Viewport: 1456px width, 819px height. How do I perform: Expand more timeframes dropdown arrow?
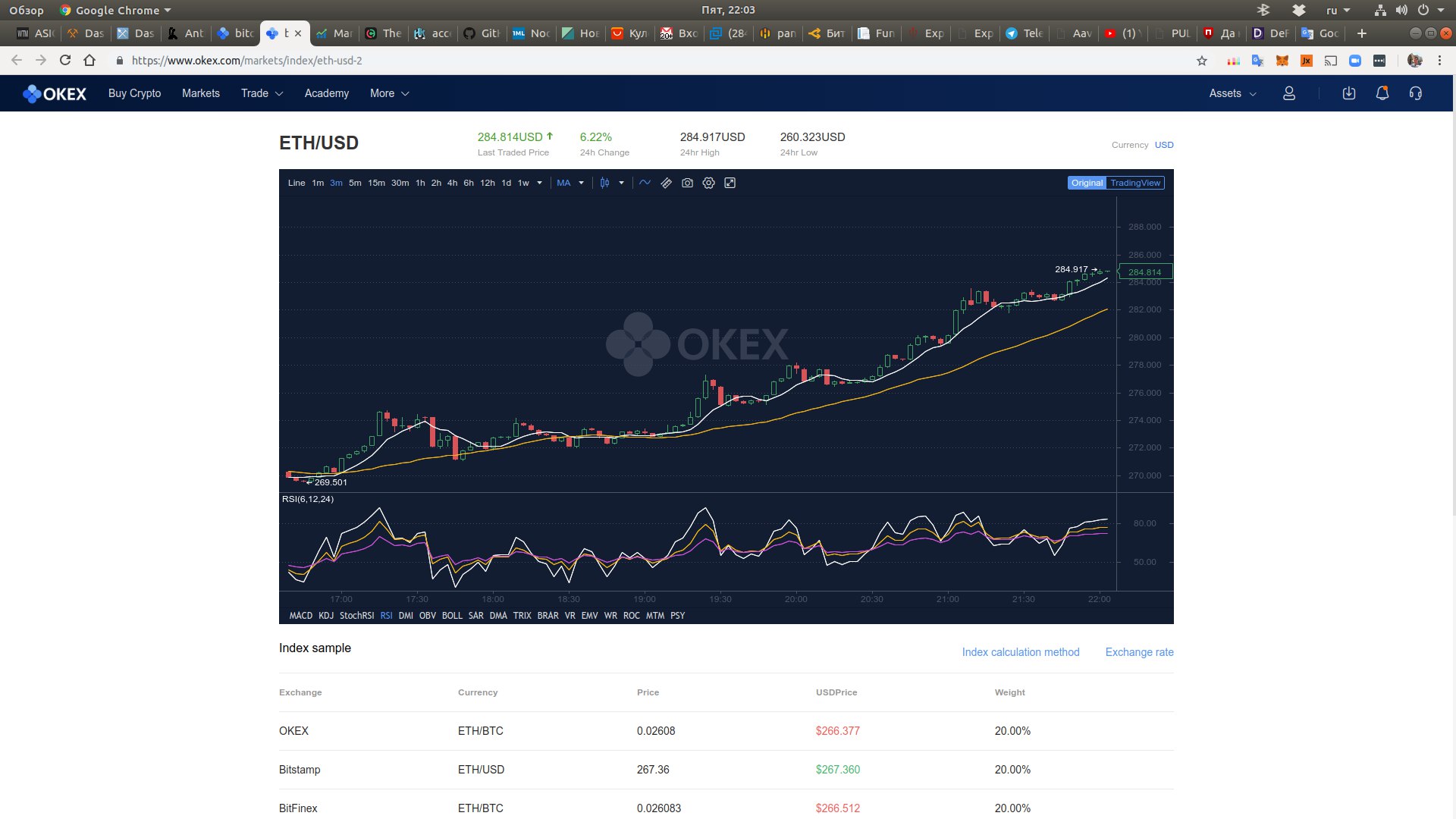tap(540, 183)
